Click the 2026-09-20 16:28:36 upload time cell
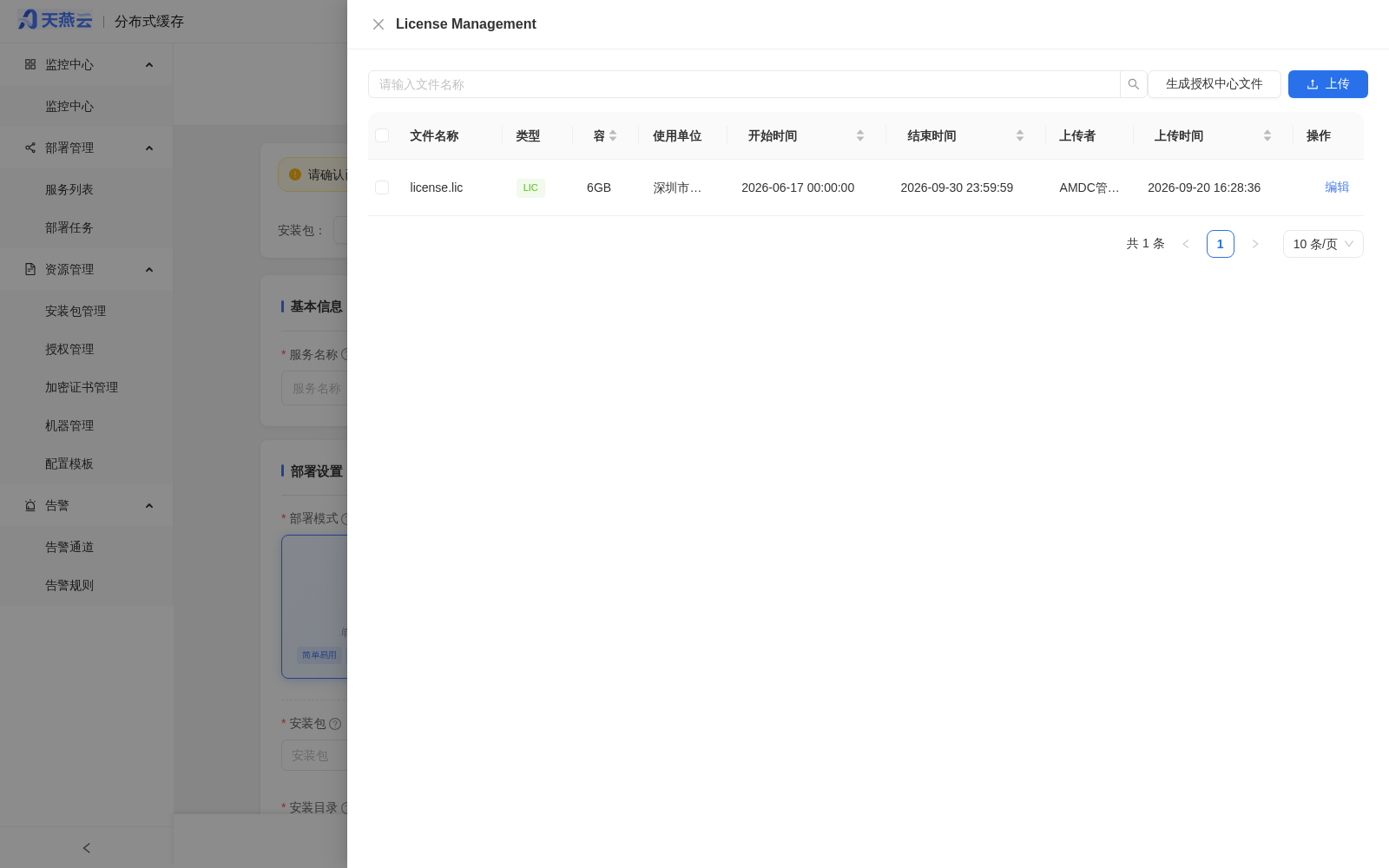 [1204, 187]
